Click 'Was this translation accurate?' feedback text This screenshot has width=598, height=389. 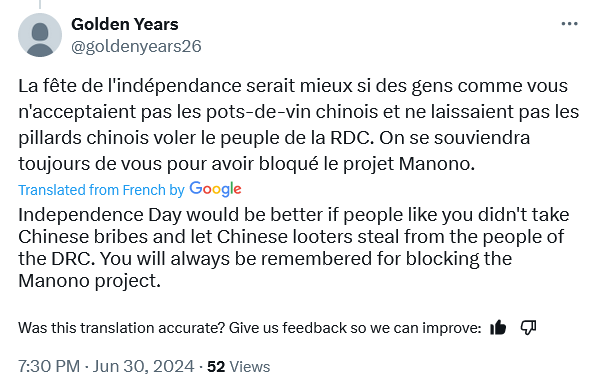[121, 328]
